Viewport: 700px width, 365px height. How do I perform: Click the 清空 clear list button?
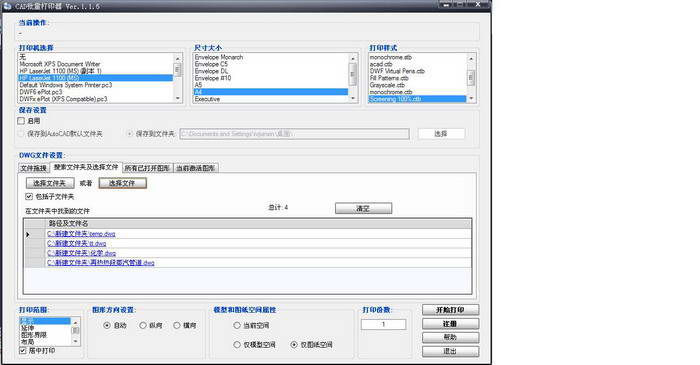pyautogui.click(x=363, y=208)
